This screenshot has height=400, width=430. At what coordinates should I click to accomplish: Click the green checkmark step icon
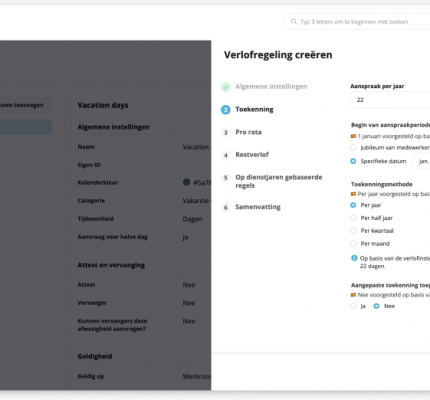[x=226, y=87]
